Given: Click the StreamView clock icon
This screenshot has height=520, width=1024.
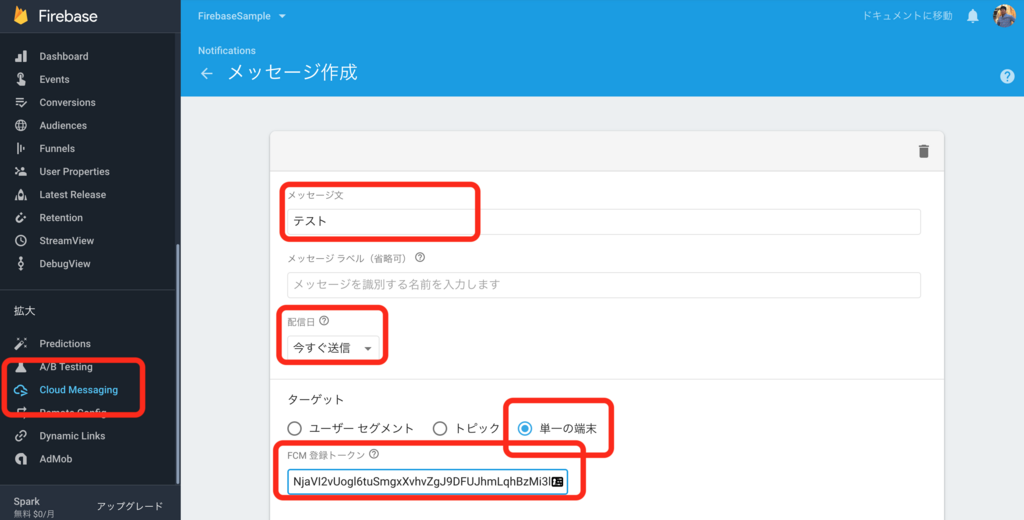Looking at the screenshot, I should coord(21,240).
